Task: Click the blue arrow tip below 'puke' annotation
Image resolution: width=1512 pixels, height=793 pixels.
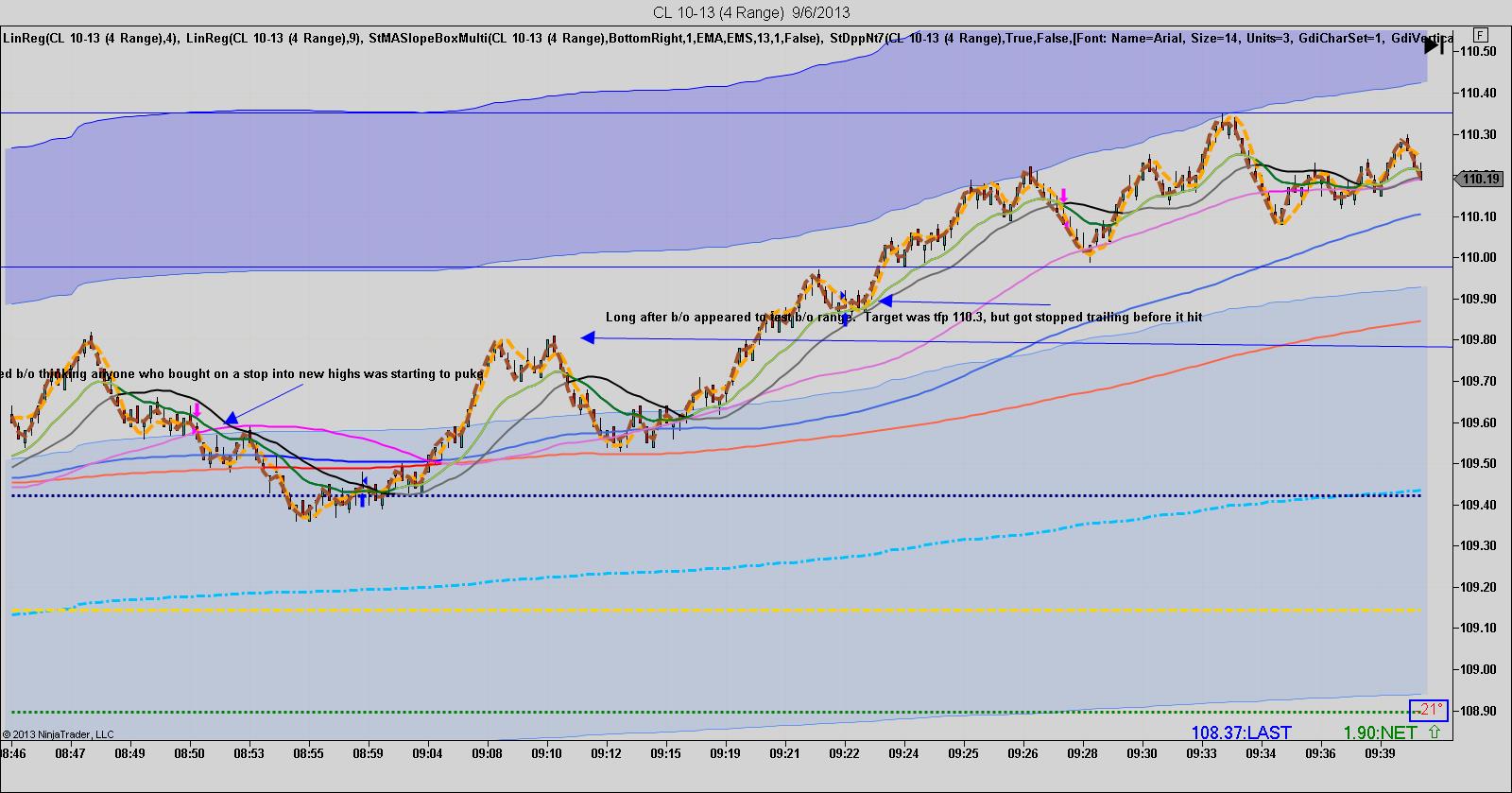Action: click(x=231, y=417)
